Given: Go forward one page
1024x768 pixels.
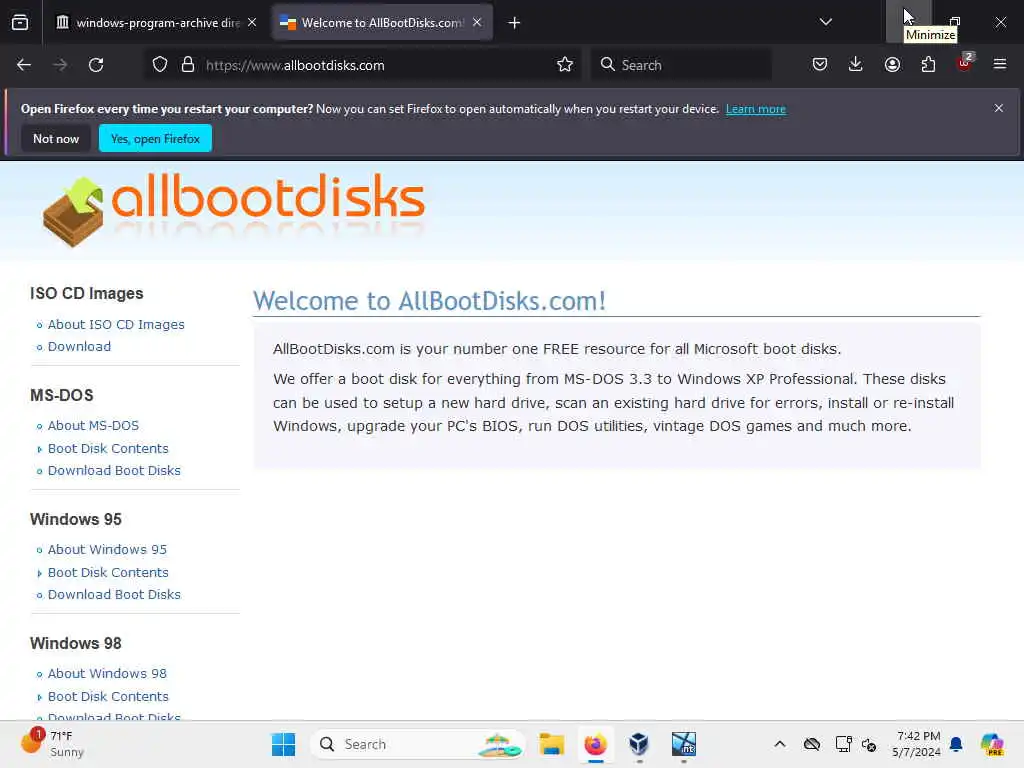Looking at the screenshot, I should point(60,65).
